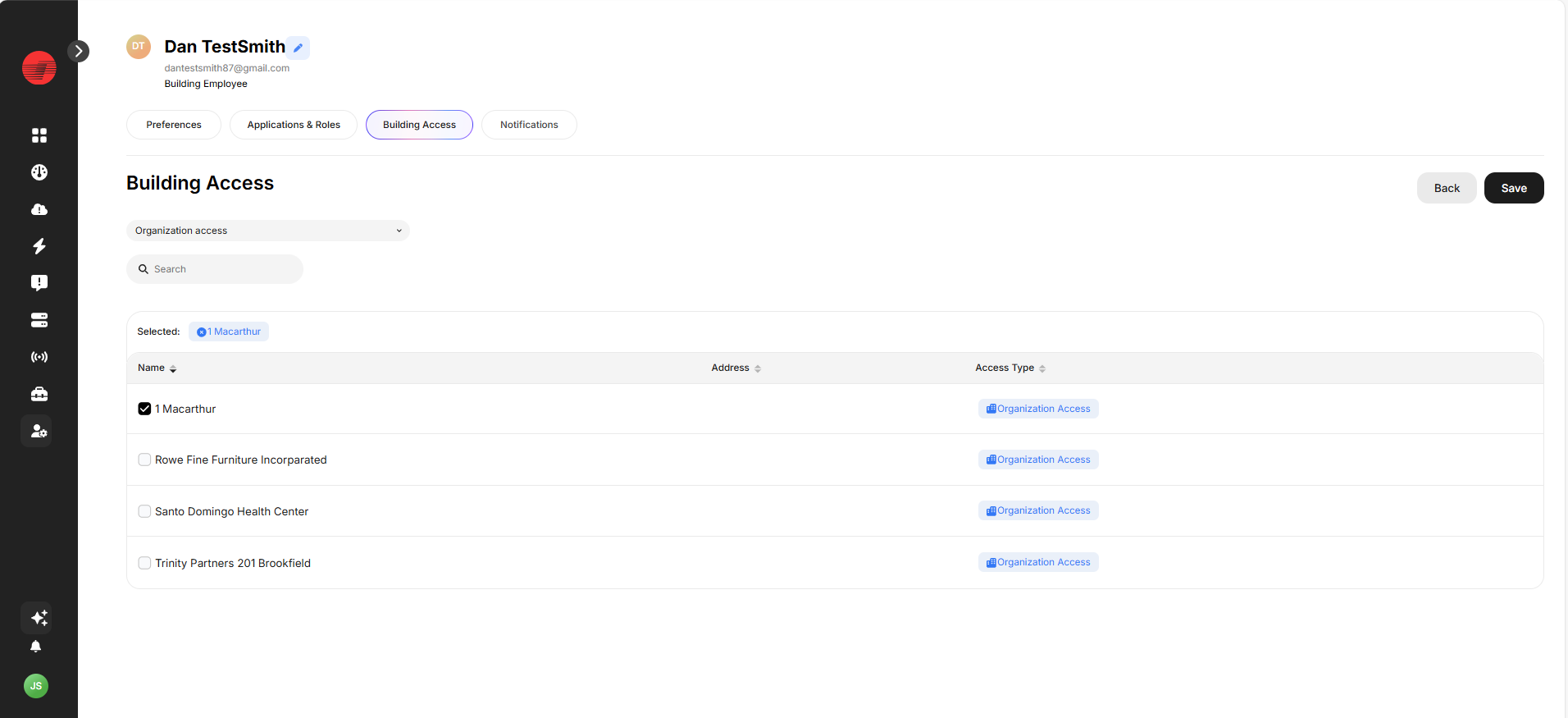Click the notification bell icon
Image resolution: width=1568 pixels, height=718 pixels.
tap(36, 647)
